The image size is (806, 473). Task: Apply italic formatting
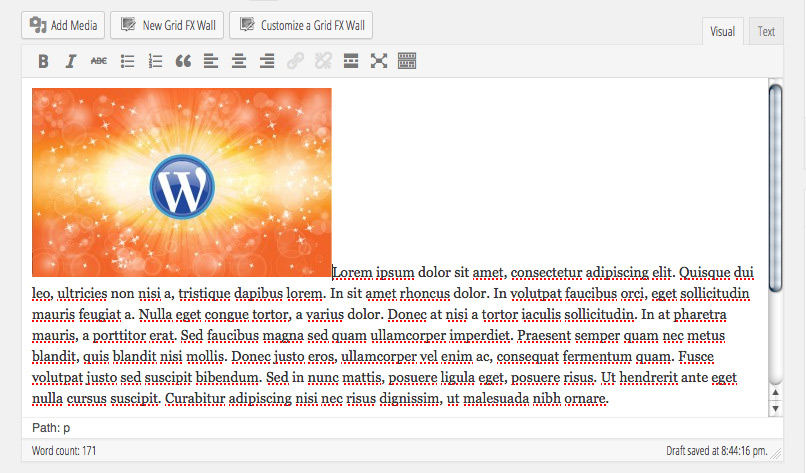point(71,61)
